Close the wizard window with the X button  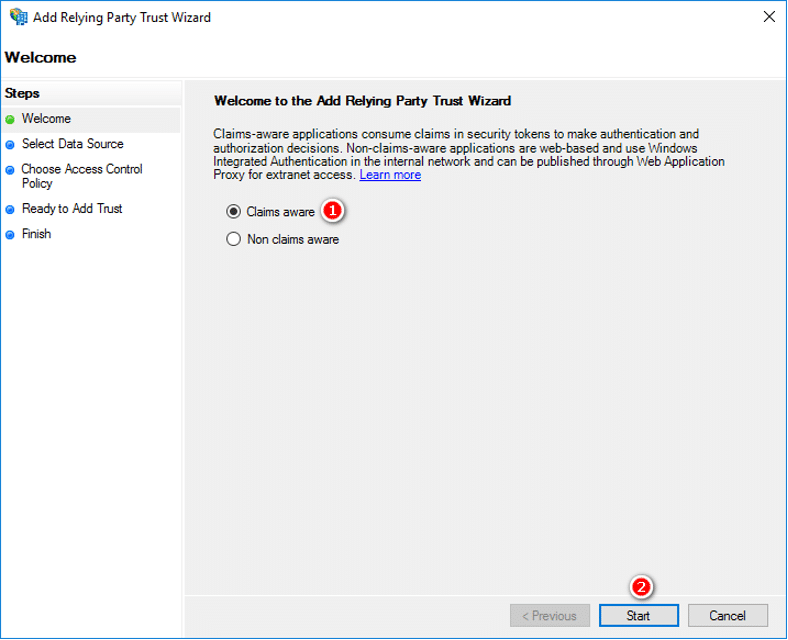768,17
